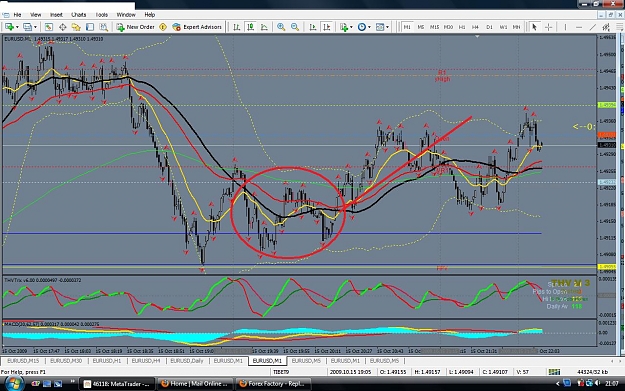Switch chart to candlesticks style

tap(251, 27)
